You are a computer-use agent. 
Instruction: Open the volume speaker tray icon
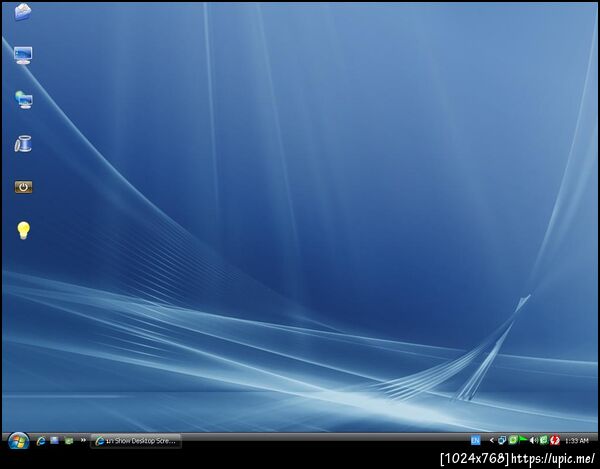pyautogui.click(x=533, y=441)
